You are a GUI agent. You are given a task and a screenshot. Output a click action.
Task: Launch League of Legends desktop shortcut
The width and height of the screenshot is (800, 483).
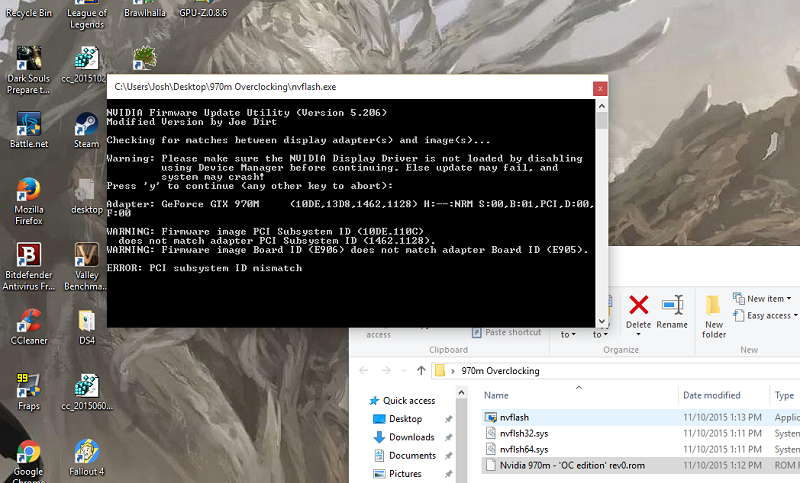(x=87, y=15)
